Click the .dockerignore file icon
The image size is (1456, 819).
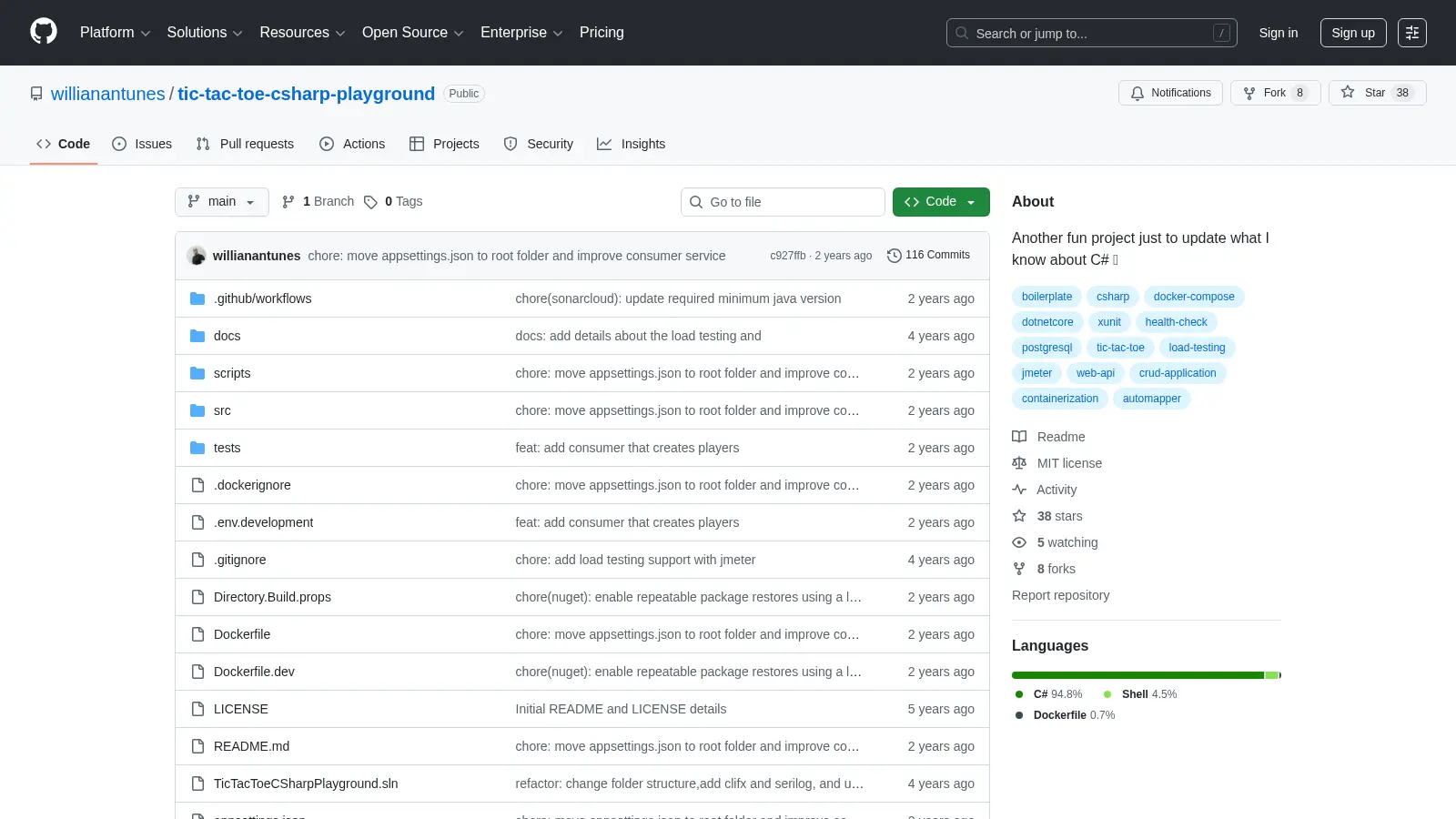pyautogui.click(x=197, y=485)
